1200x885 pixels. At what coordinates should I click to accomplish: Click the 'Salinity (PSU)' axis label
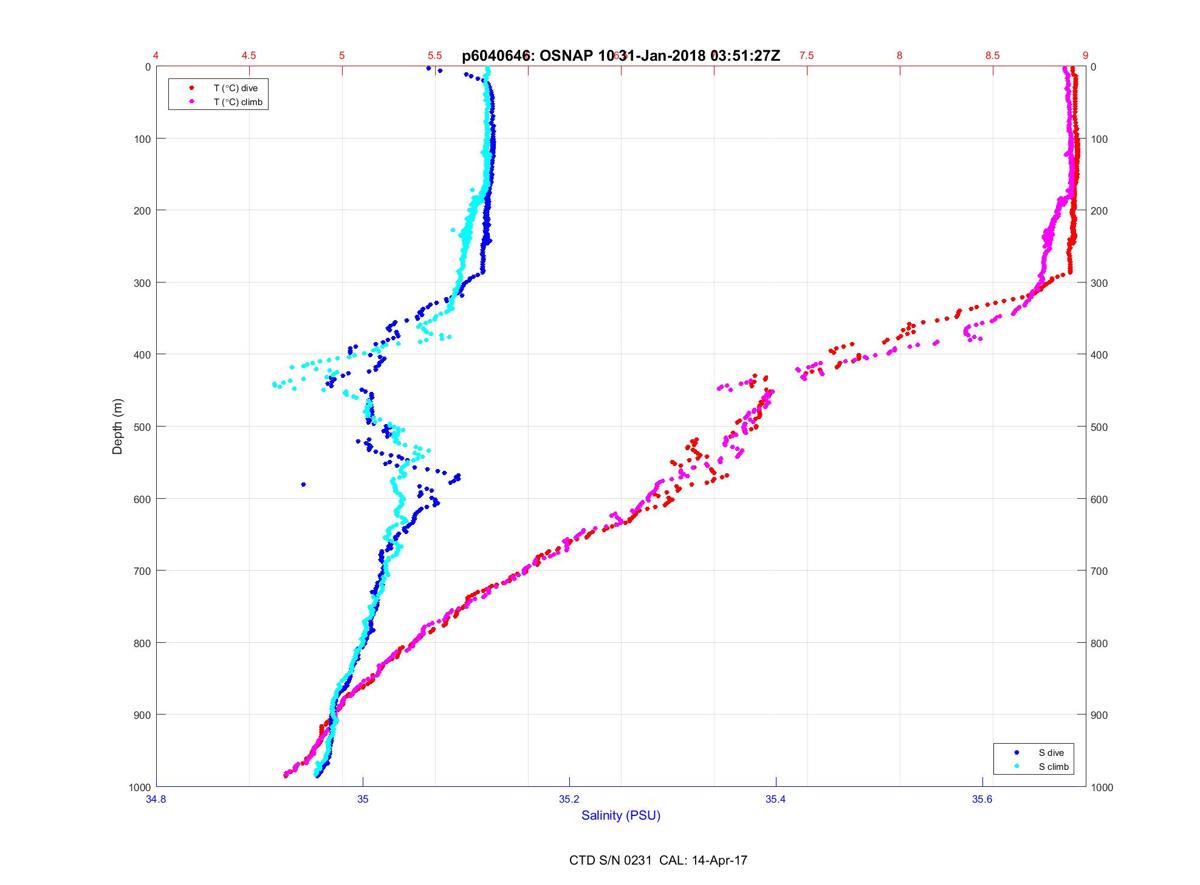(620, 816)
